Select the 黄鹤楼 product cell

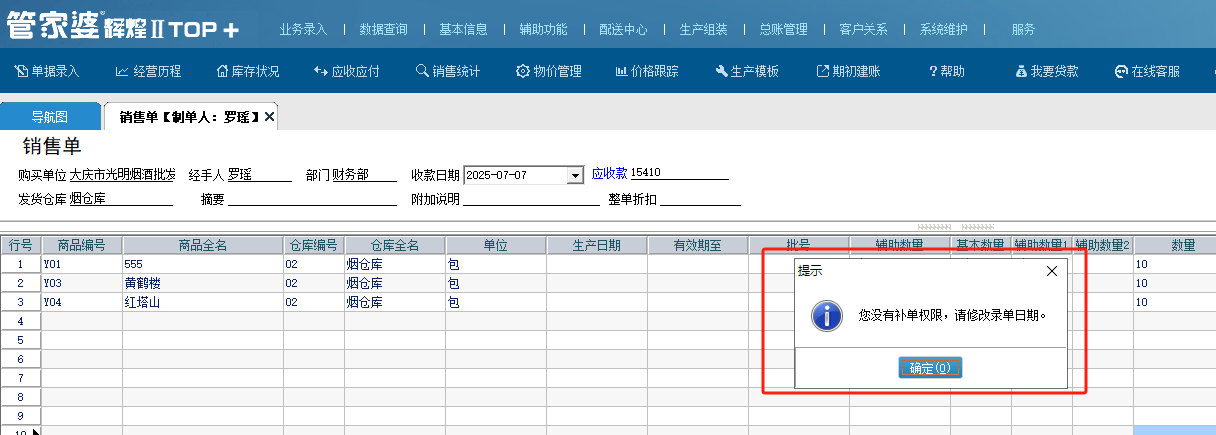pos(203,283)
